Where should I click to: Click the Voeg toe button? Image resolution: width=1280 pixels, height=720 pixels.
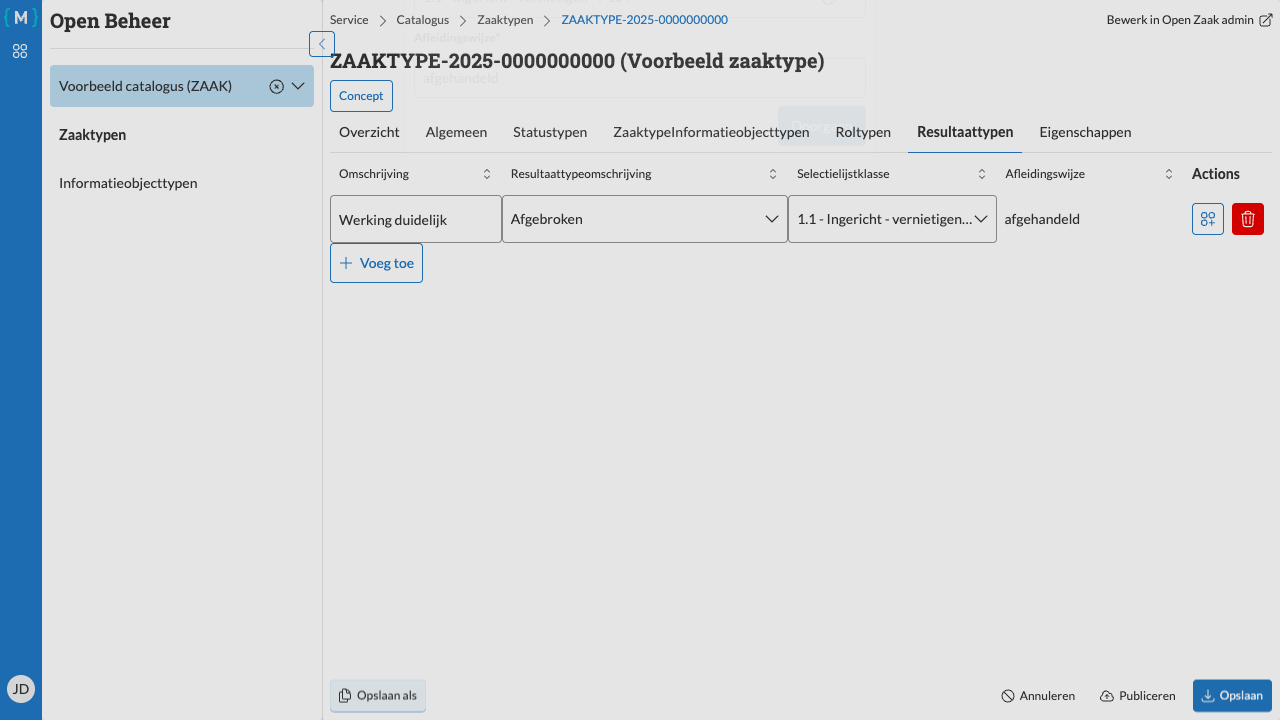click(x=376, y=263)
